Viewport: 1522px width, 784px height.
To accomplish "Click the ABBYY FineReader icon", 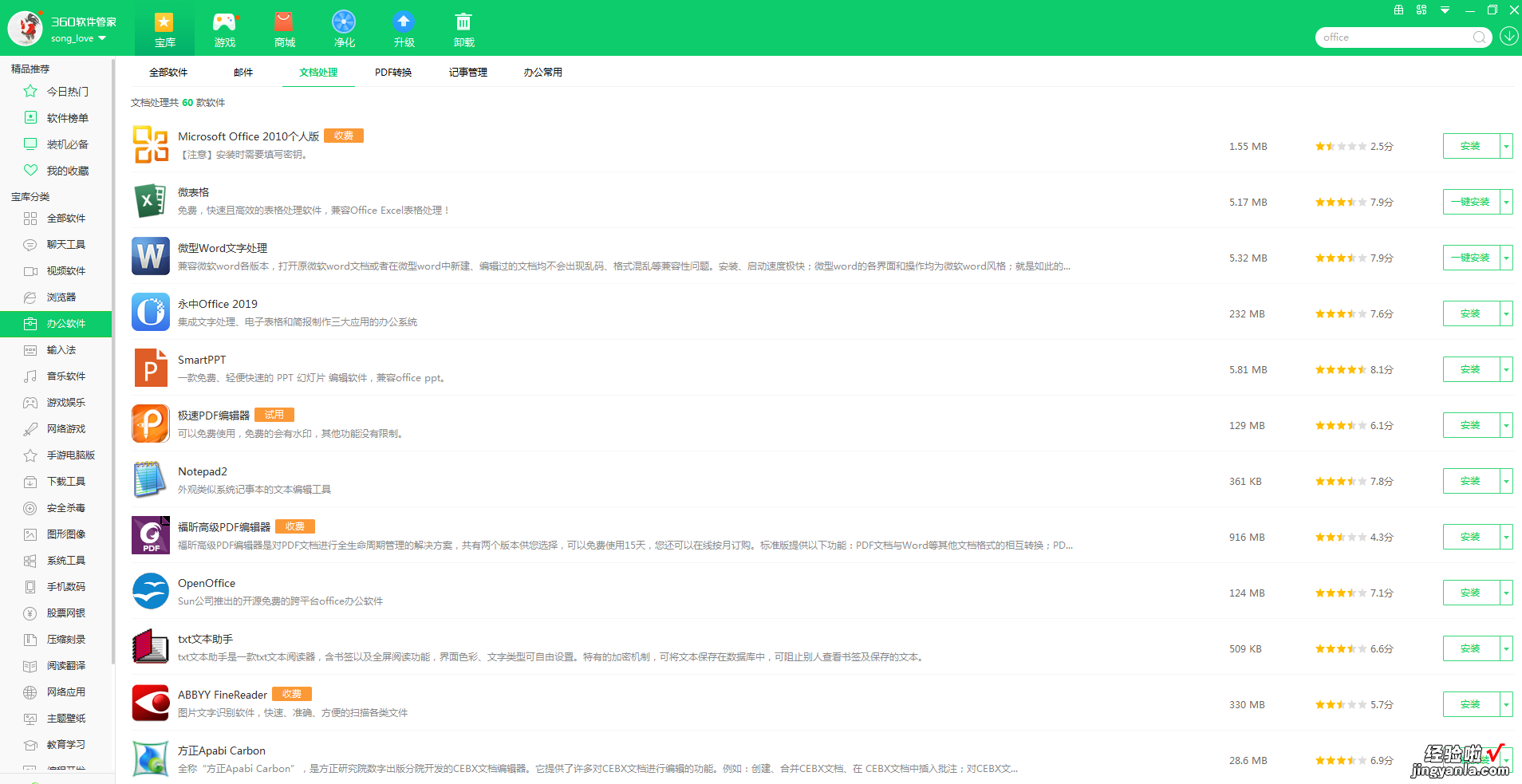I will 151,703.
